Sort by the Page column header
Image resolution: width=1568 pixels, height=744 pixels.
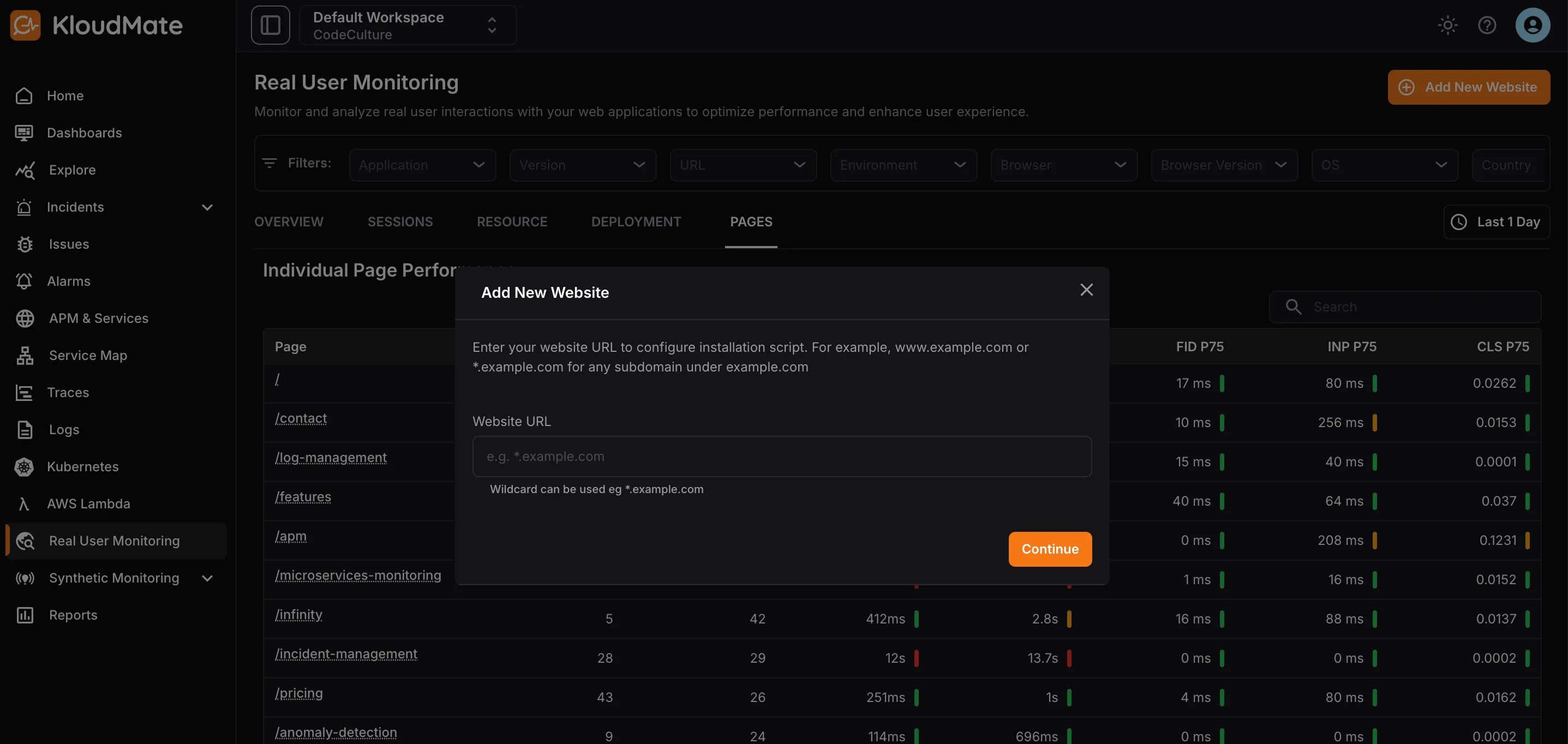click(x=290, y=347)
